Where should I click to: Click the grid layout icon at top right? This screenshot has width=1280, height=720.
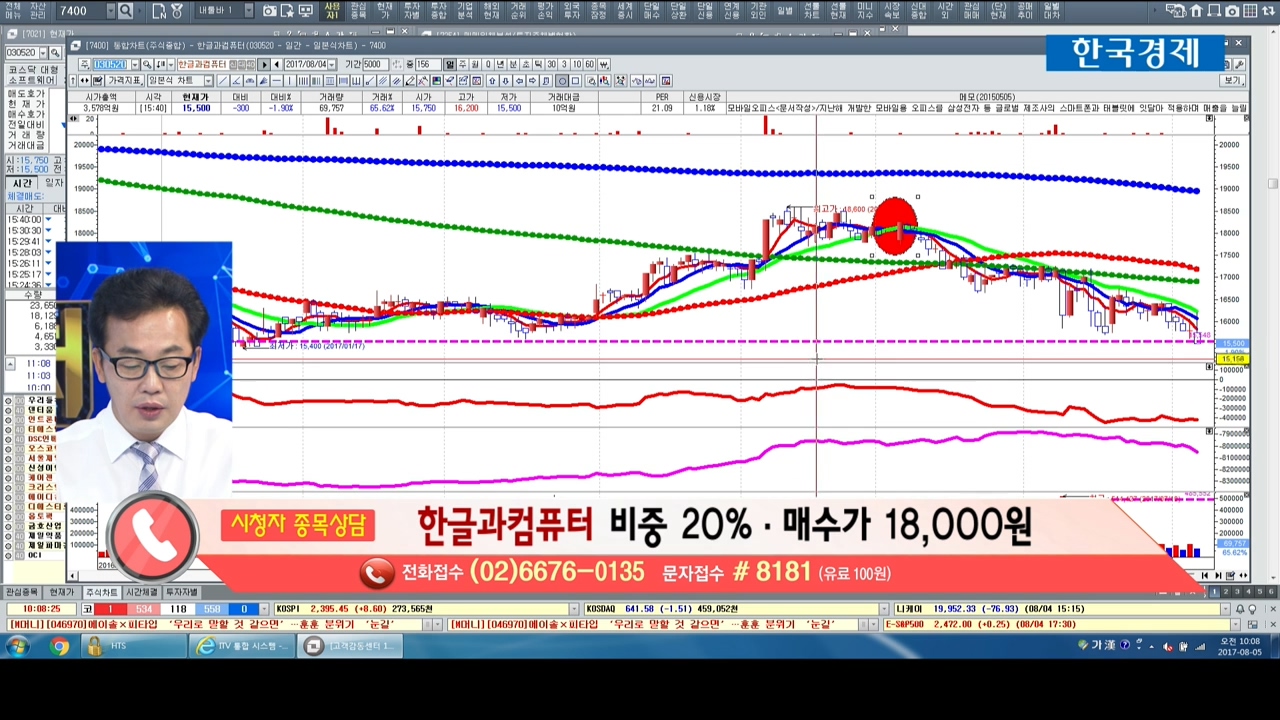click(x=1250, y=10)
